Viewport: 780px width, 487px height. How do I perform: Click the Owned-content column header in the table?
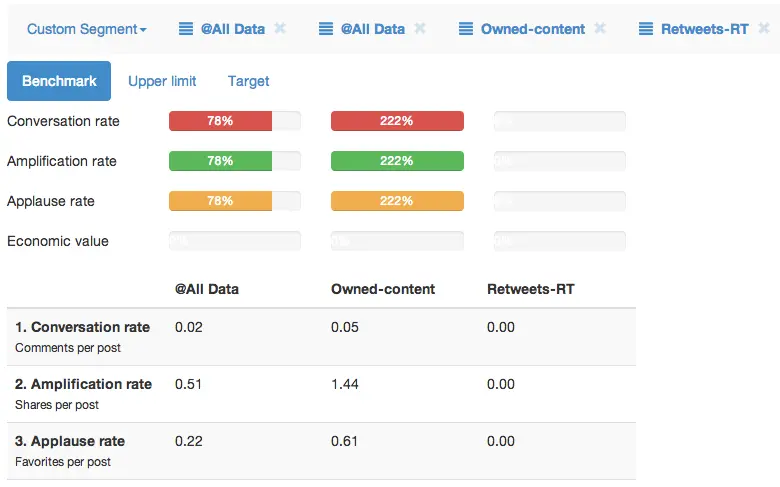tap(383, 289)
